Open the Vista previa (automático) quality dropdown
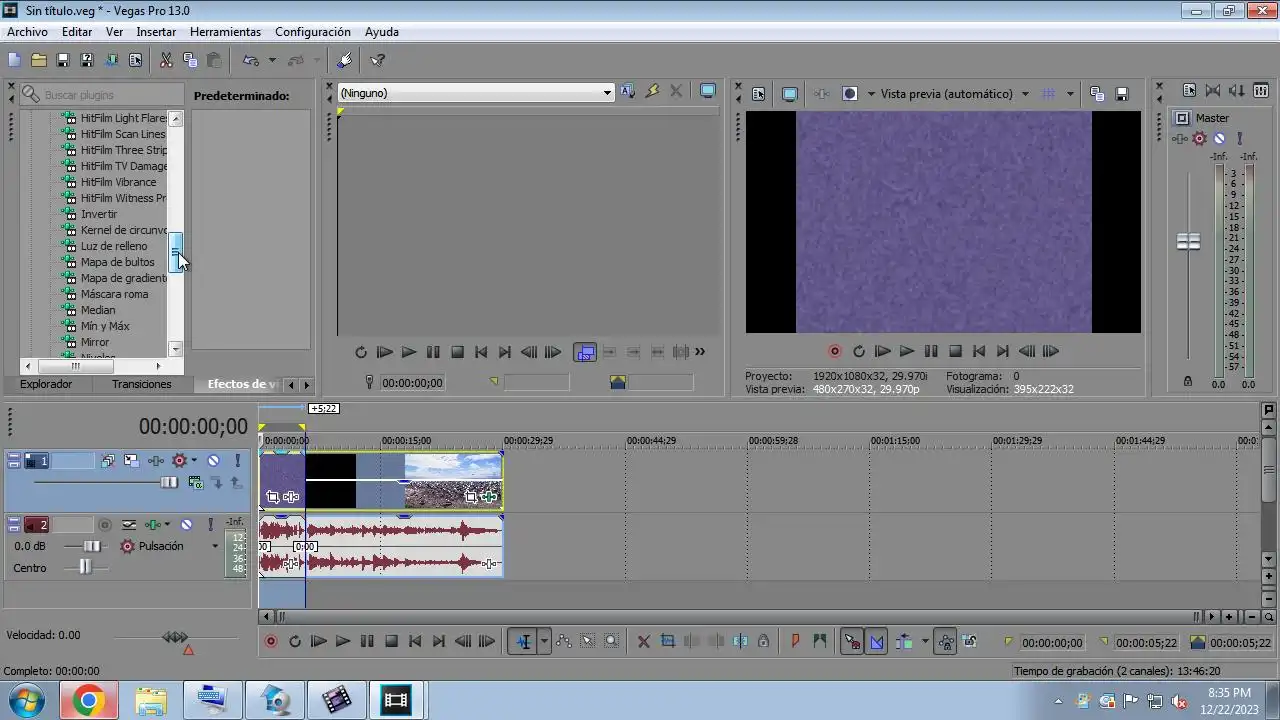The height and width of the screenshot is (720, 1280). [1025, 93]
